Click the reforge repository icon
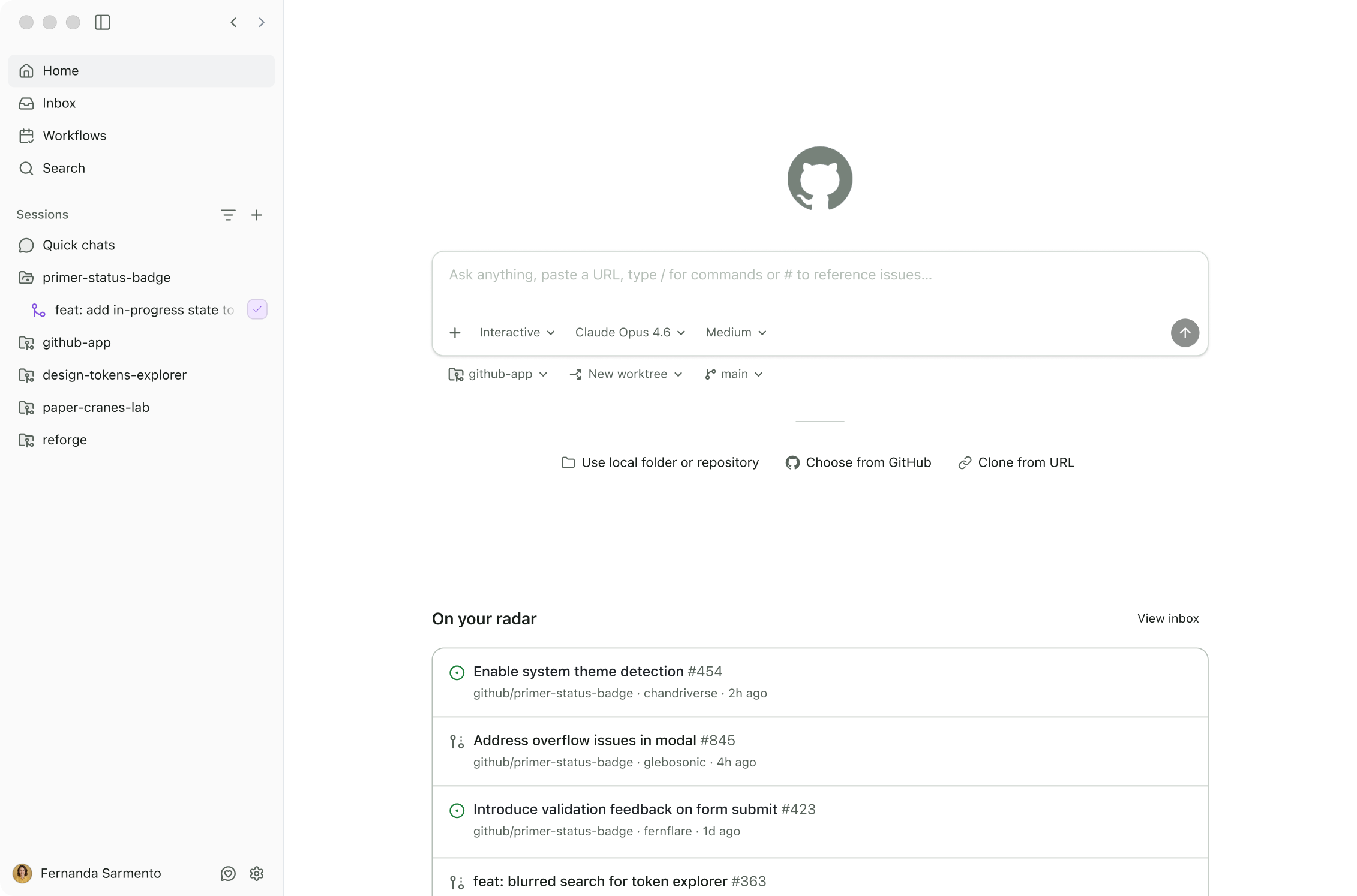 26,440
